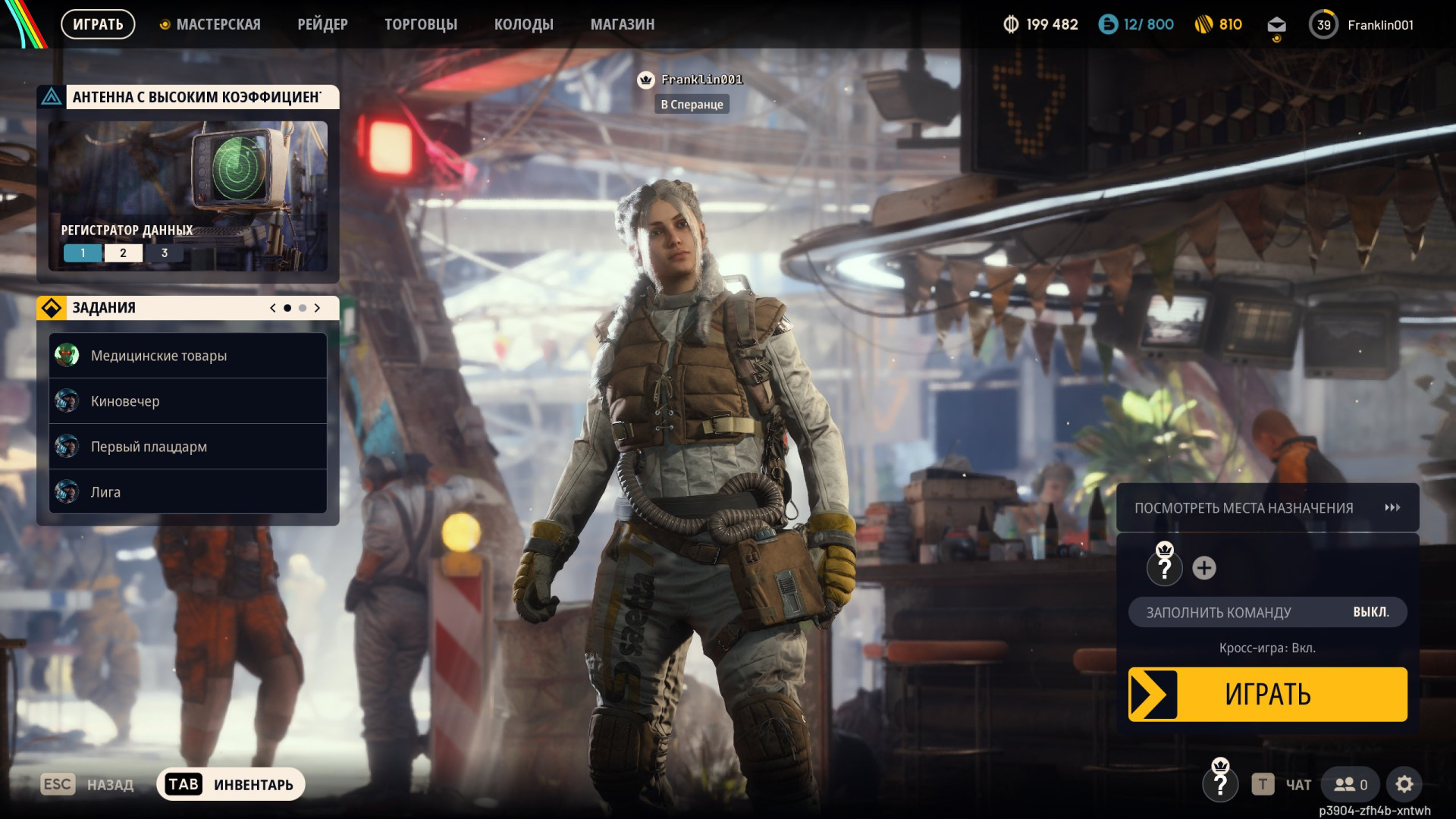Go to next ЗАДАНИЯ page arrow
Screen dimensions: 1456x819
pos(317,308)
